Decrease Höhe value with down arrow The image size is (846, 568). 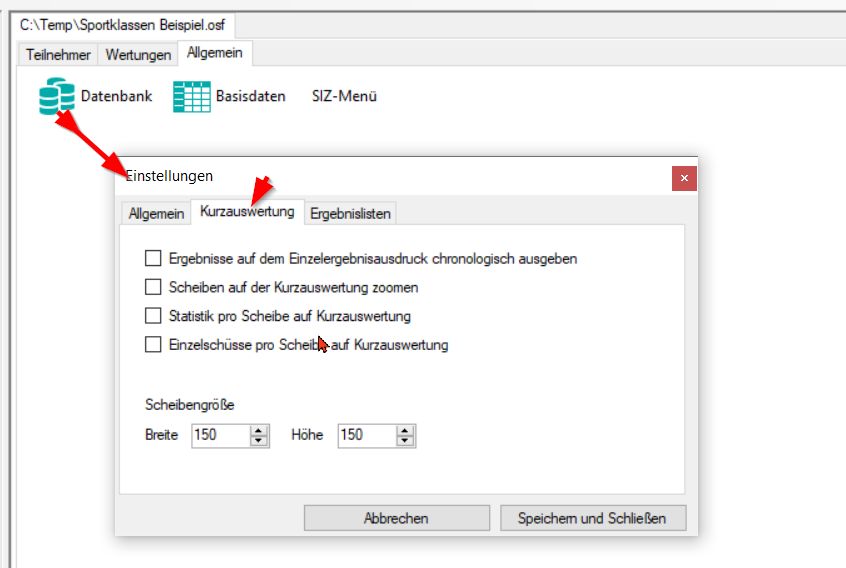point(405,441)
